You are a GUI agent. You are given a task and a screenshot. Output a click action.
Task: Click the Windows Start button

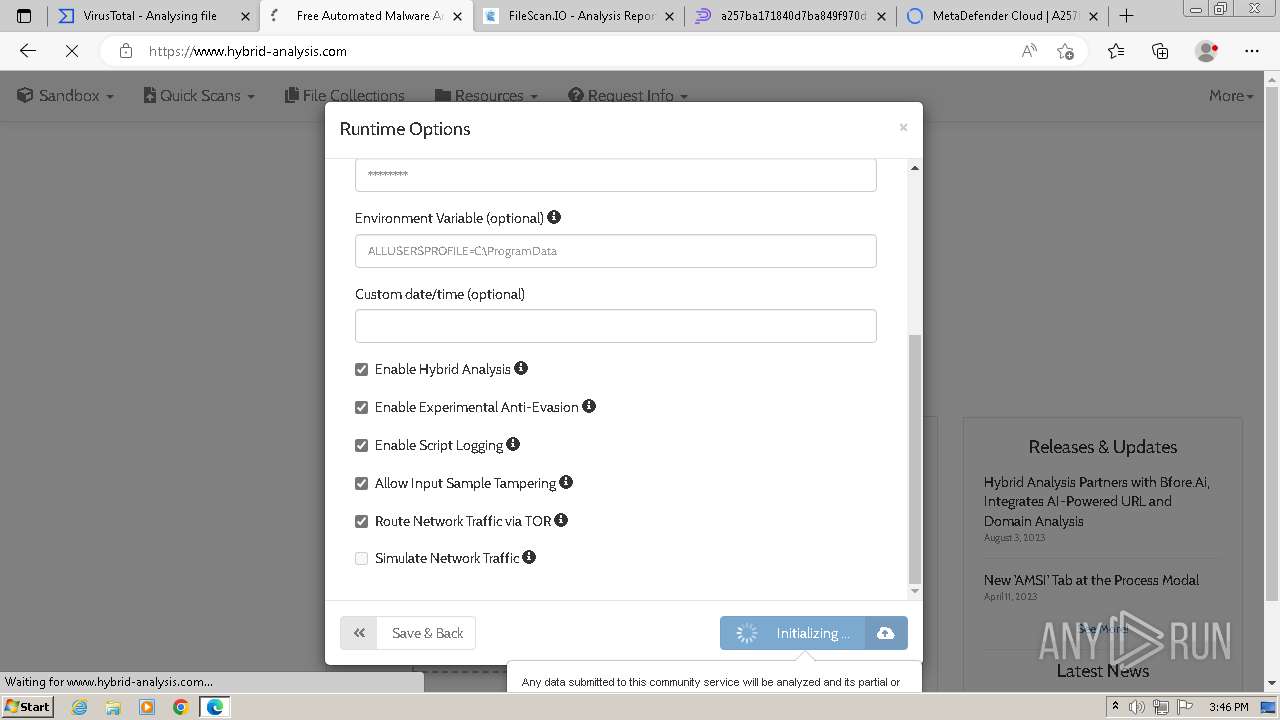tap(28, 707)
